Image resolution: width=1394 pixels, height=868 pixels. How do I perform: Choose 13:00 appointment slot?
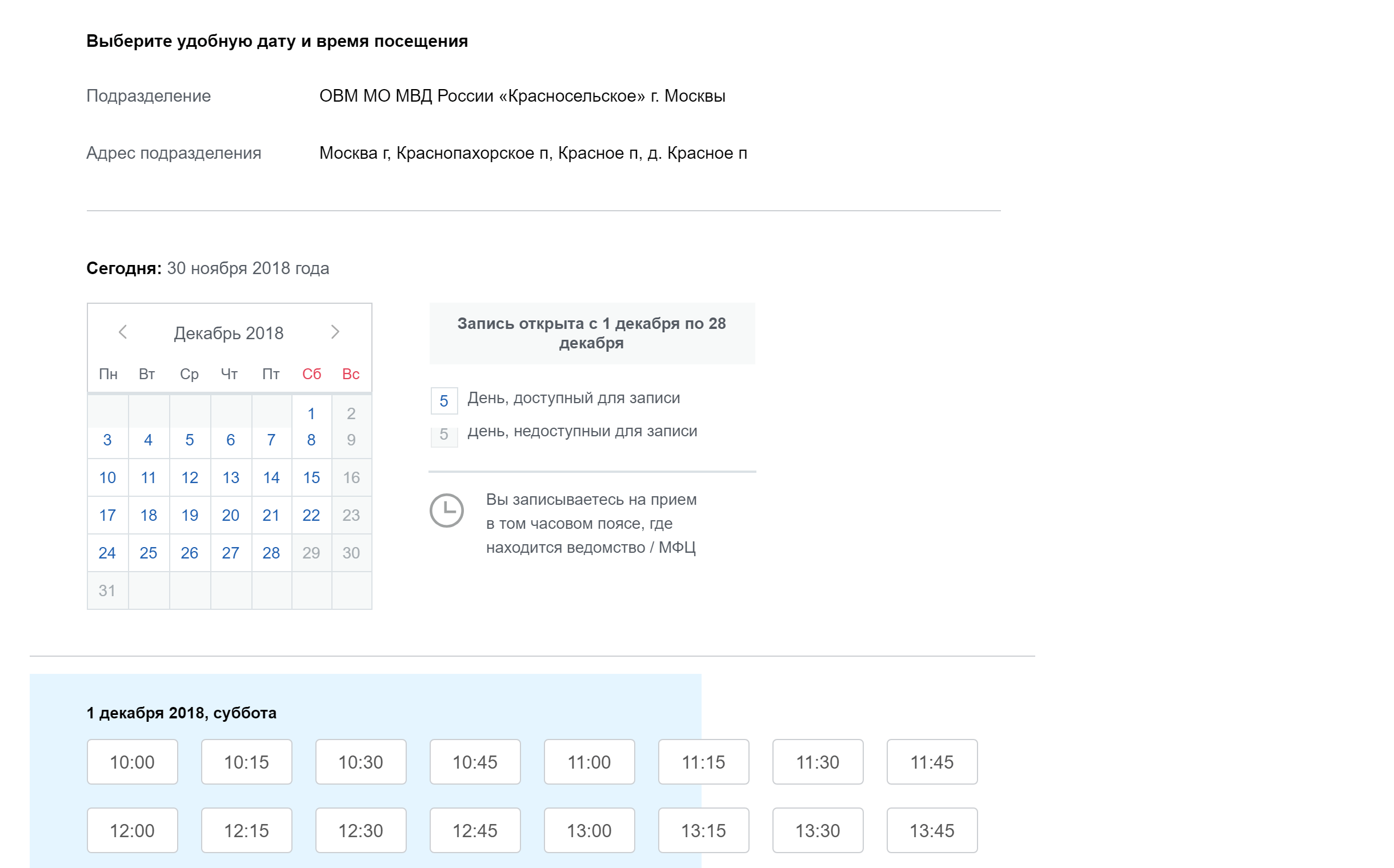[589, 830]
